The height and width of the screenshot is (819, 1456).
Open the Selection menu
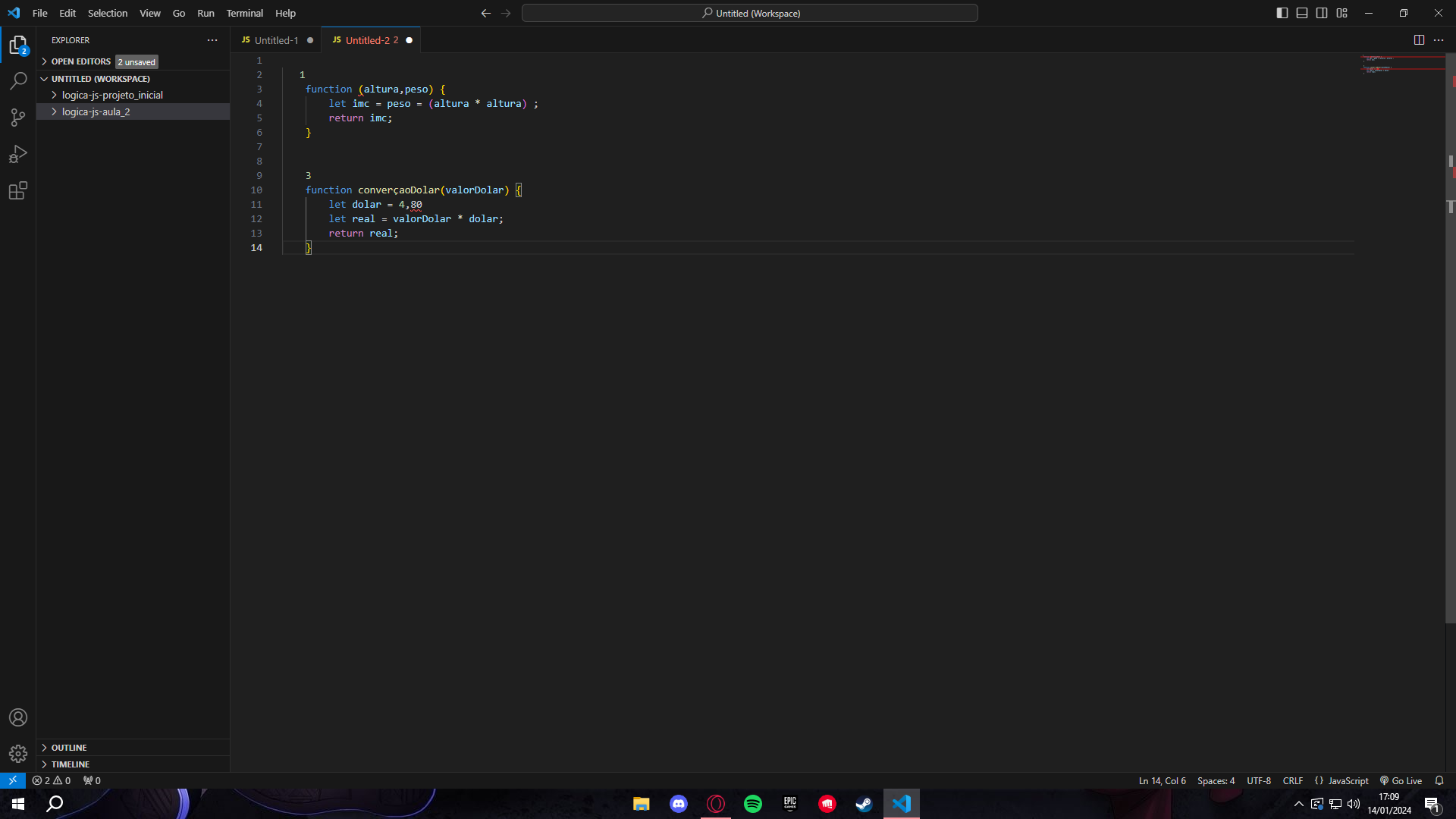click(x=108, y=13)
